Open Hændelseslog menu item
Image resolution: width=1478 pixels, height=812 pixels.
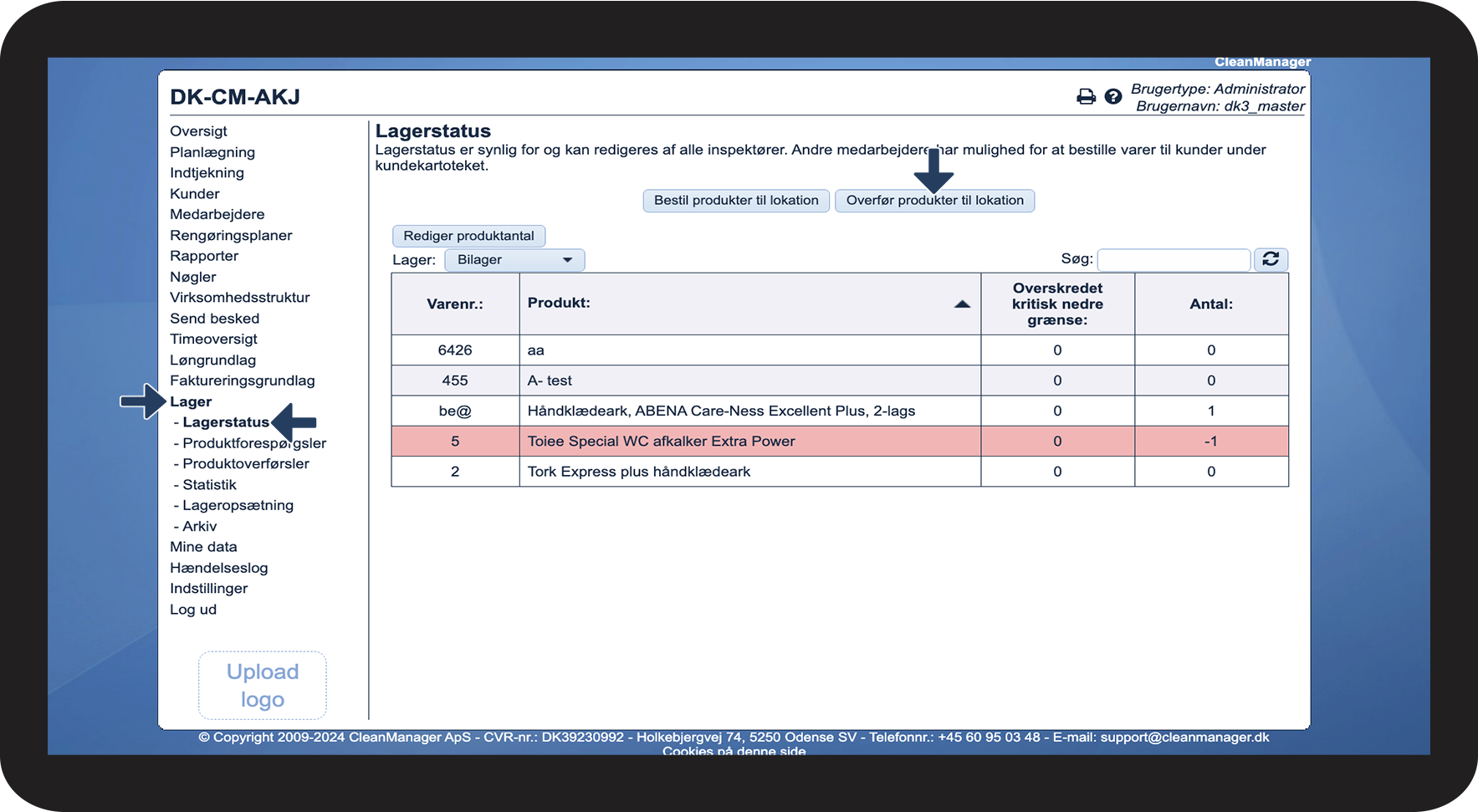(219, 568)
